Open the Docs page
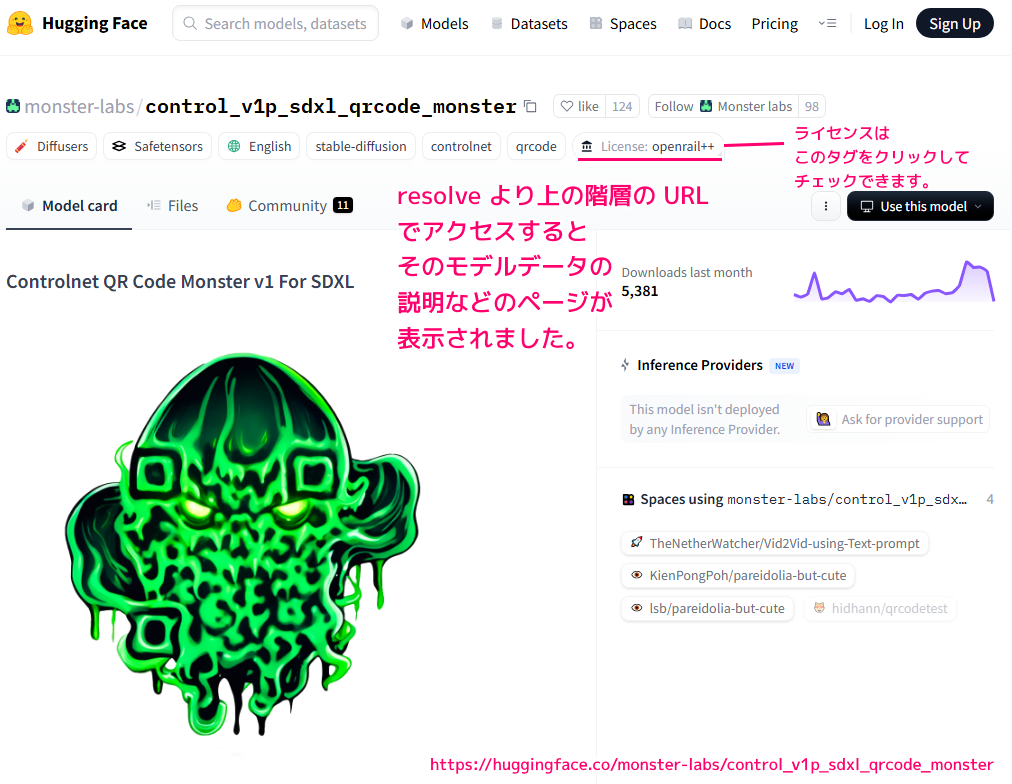 pos(704,24)
